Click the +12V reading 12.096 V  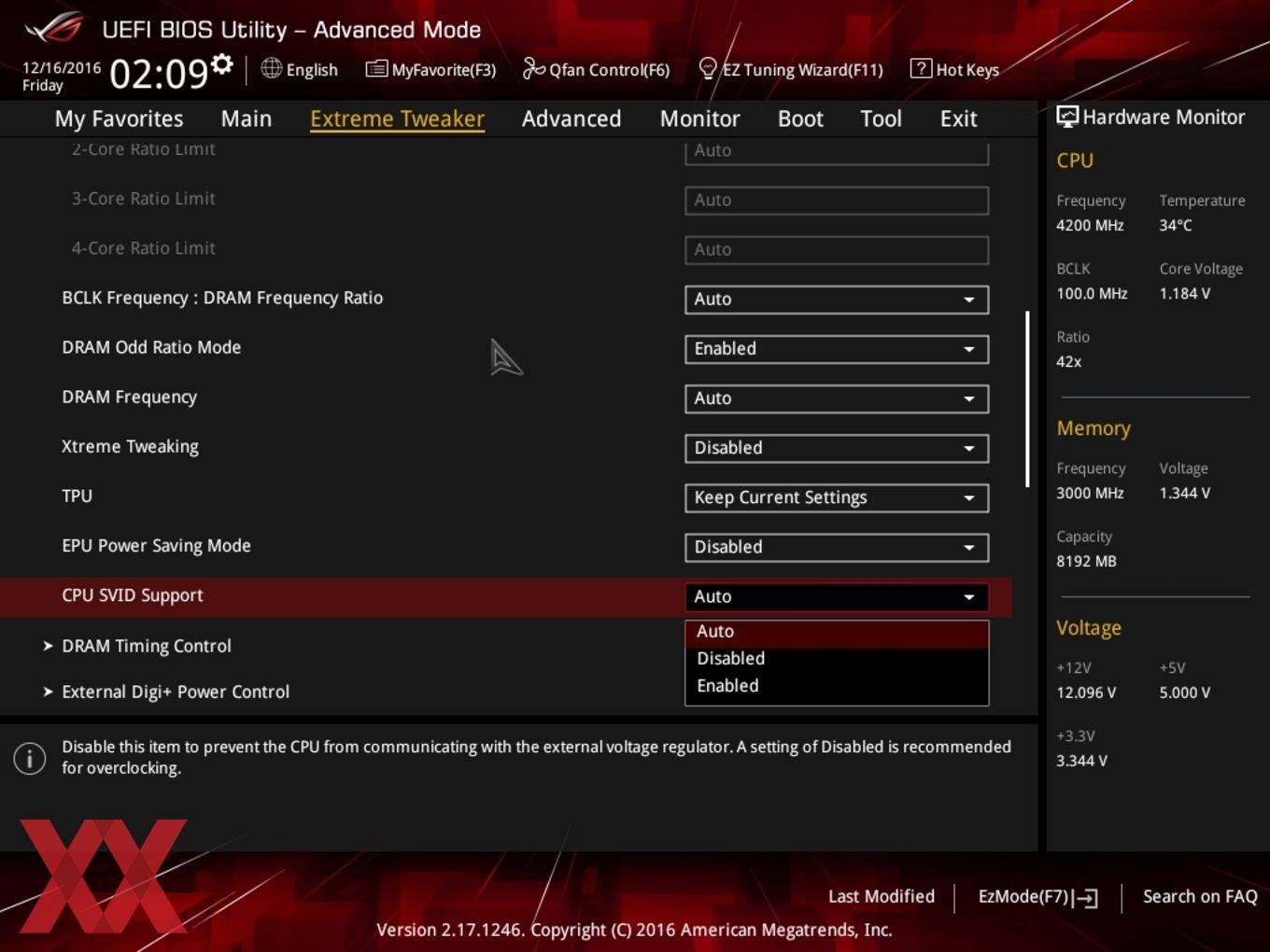(x=1086, y=693)
